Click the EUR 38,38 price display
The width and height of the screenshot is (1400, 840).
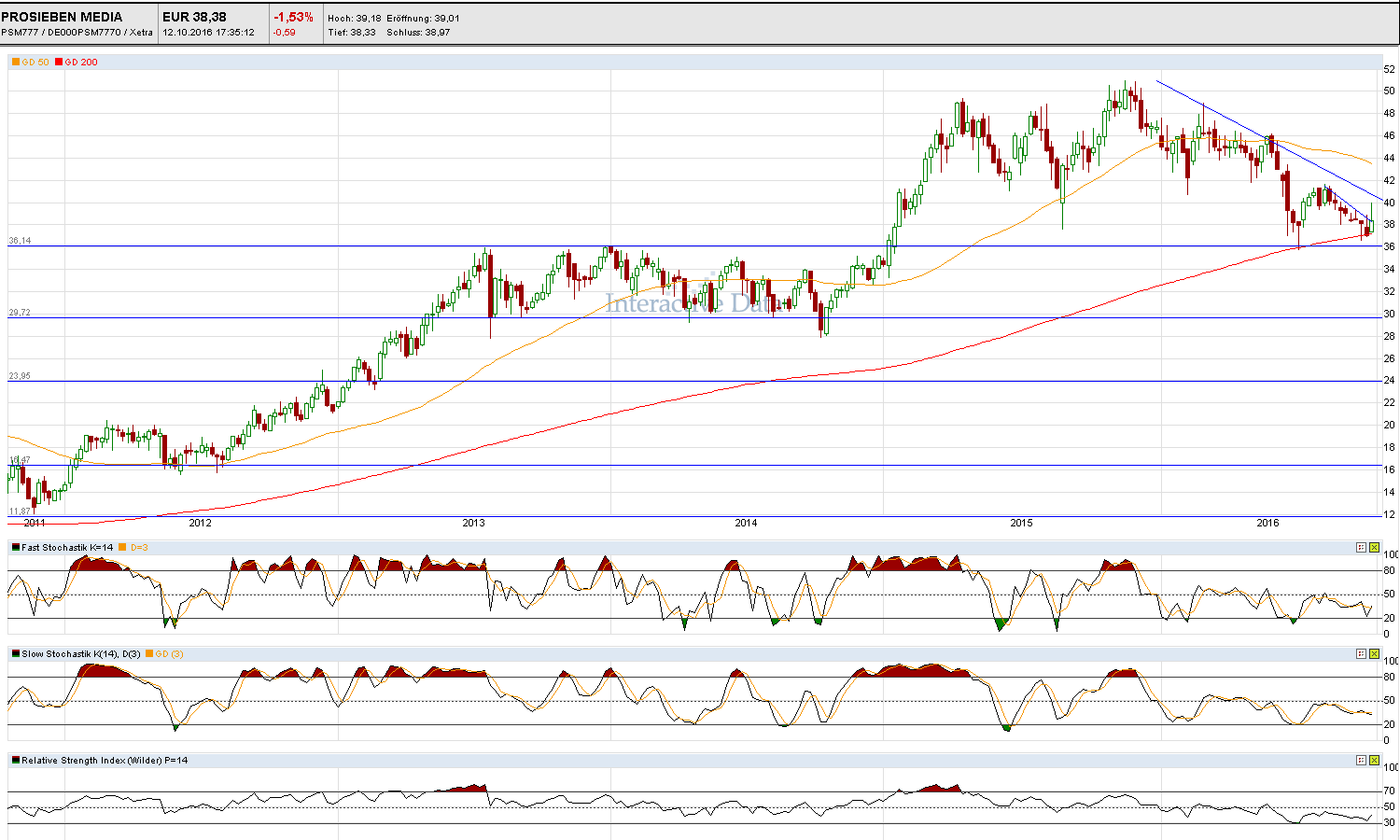tap(194, 17)
